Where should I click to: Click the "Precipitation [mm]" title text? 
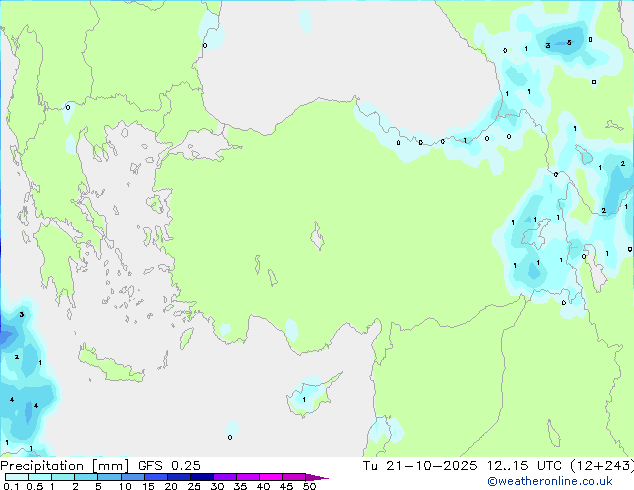point(65,466)
